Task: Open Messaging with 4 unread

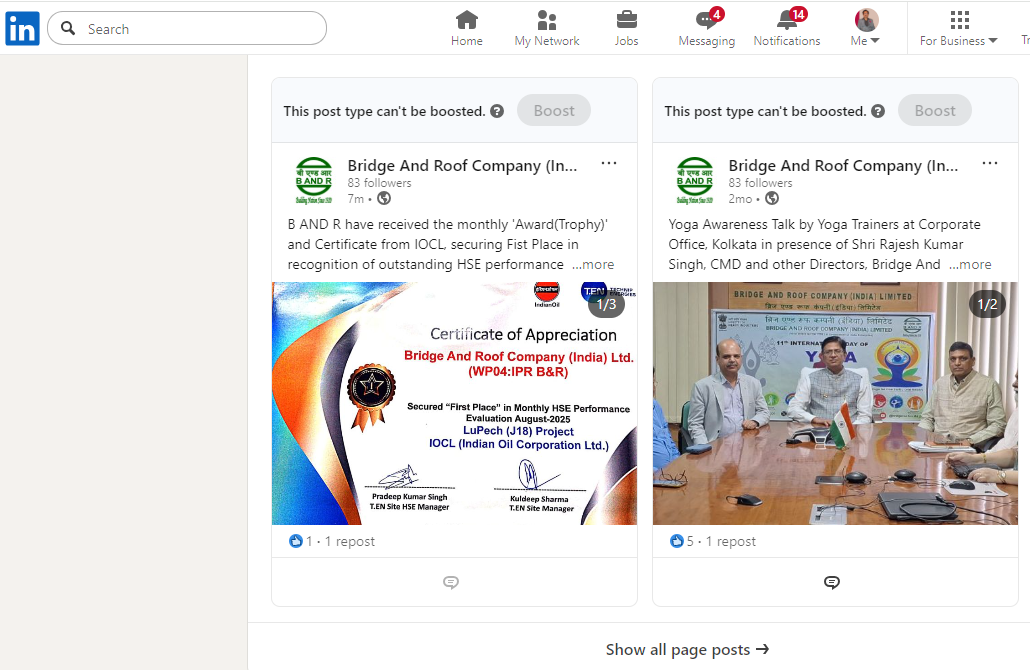Action: [x=706, y=28]
